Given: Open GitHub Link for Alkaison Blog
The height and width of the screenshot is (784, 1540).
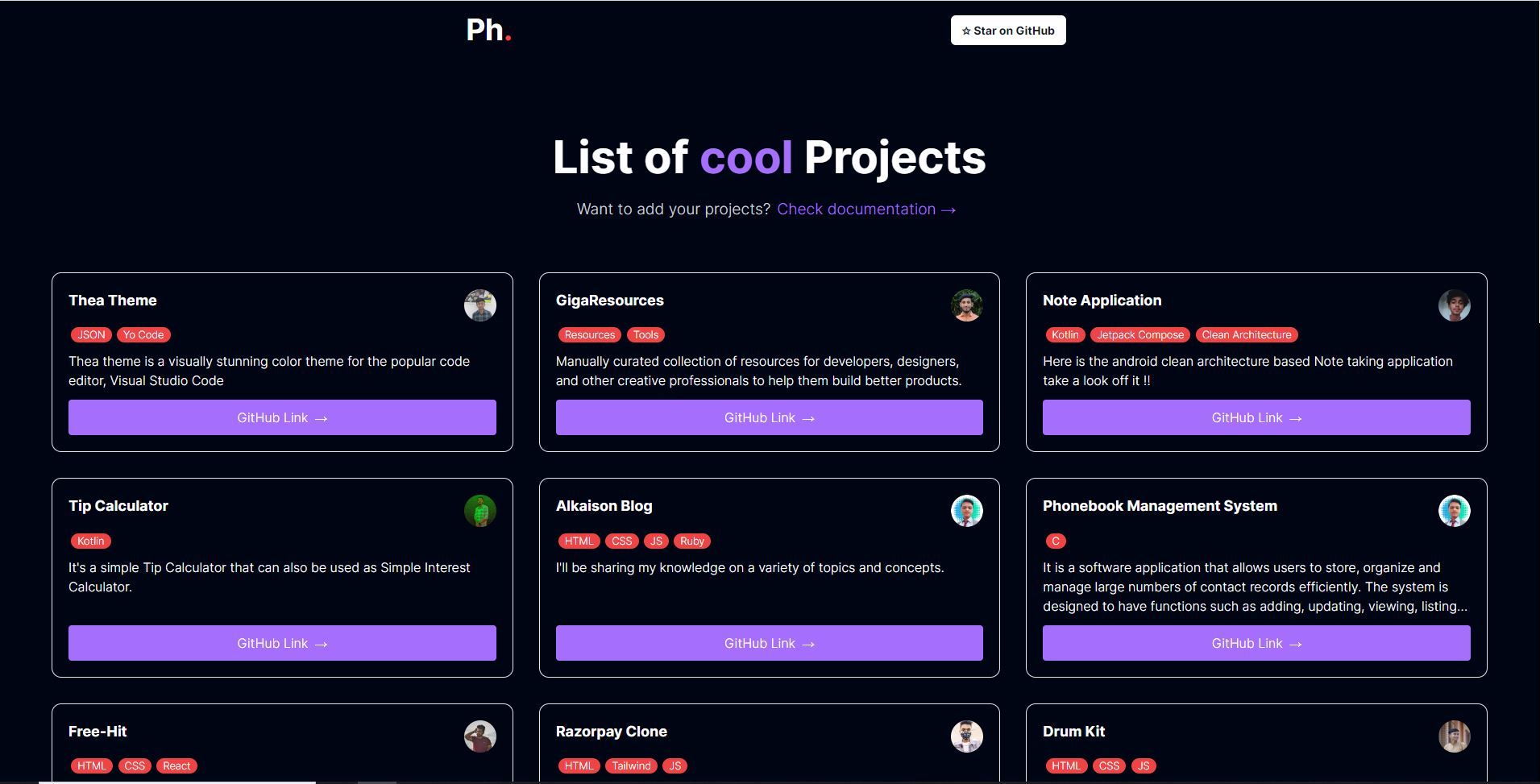Looking at the screenshot, I should point(769,643).
